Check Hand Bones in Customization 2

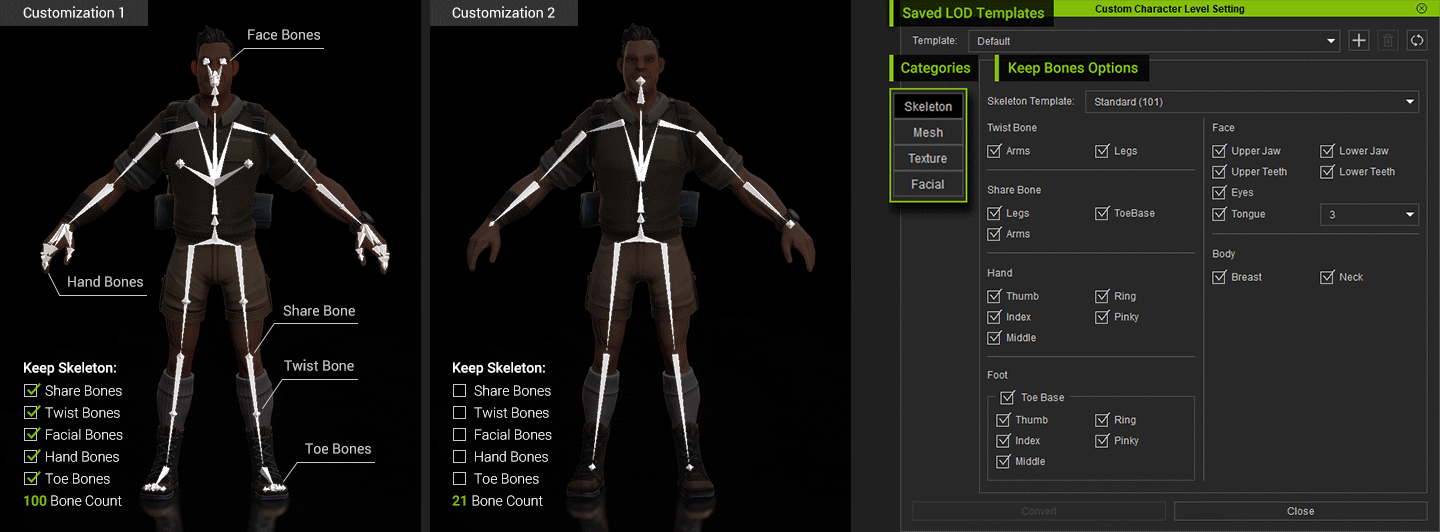tap(460, 457)
